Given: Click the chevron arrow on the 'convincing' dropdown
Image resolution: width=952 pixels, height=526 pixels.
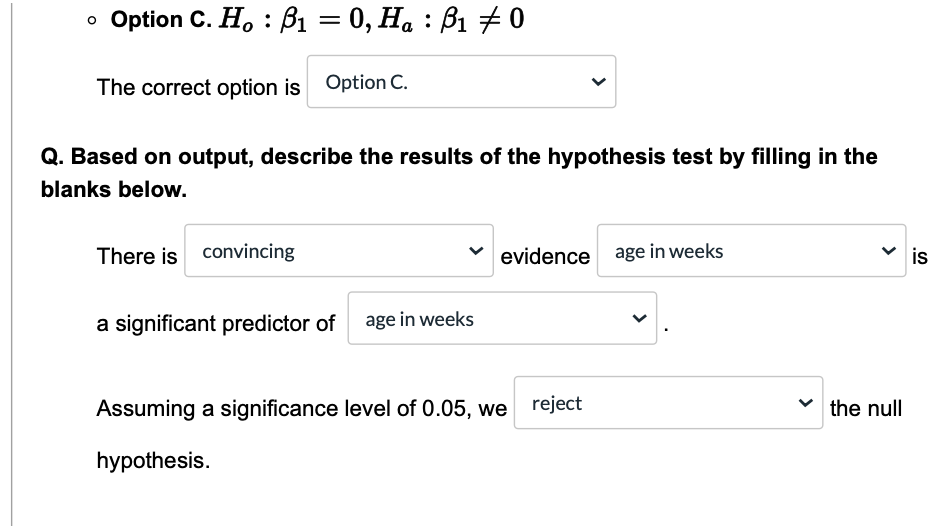Looking at the screenshot, I should tap(477, 251).
